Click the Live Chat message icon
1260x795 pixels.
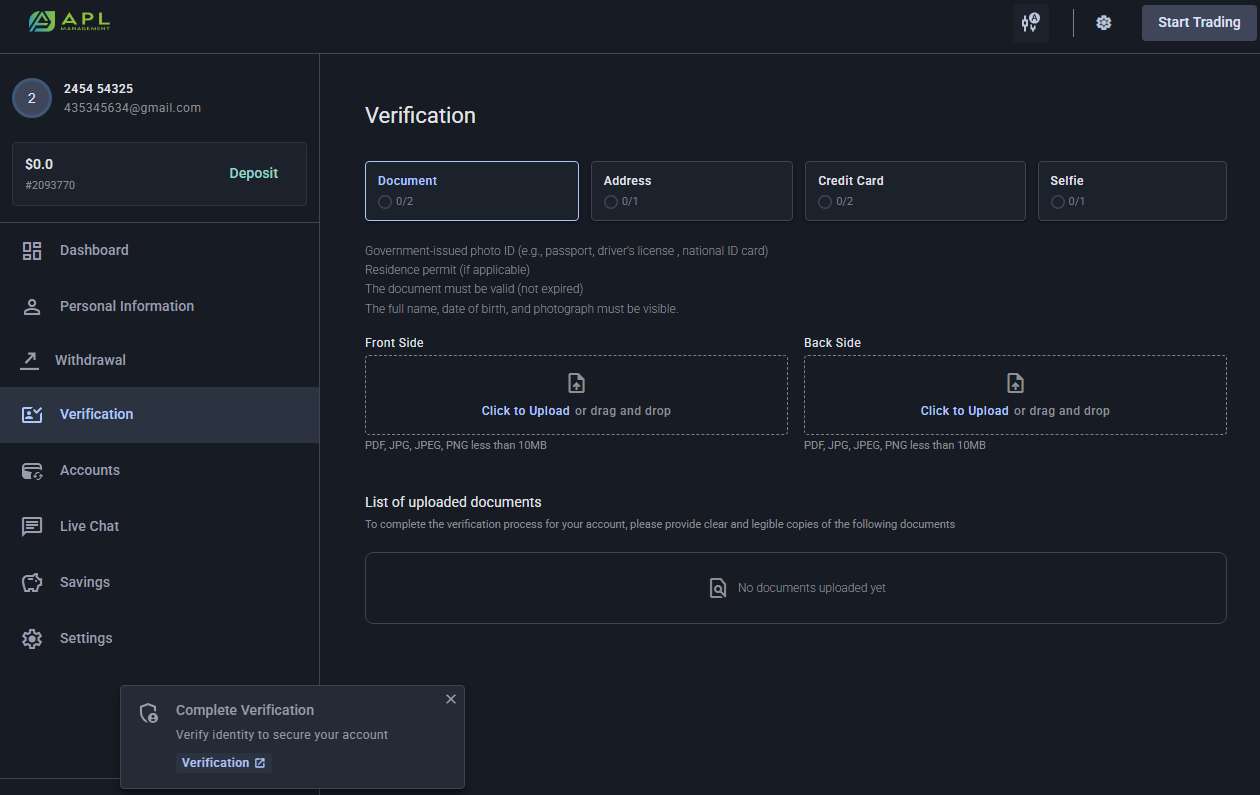point(32,526)
